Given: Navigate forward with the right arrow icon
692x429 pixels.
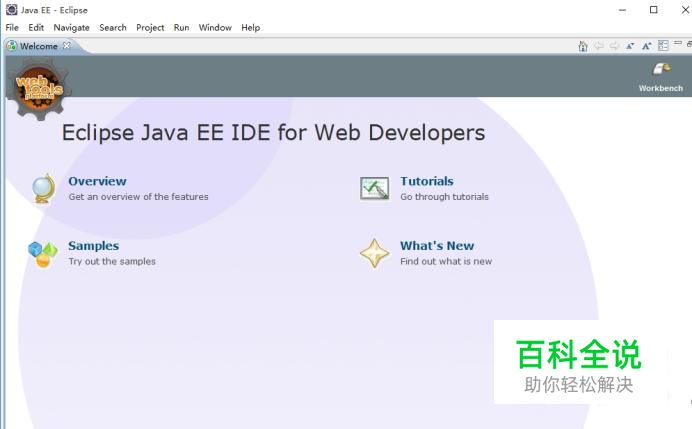Looking at the screenshot, I should point(614,45).
